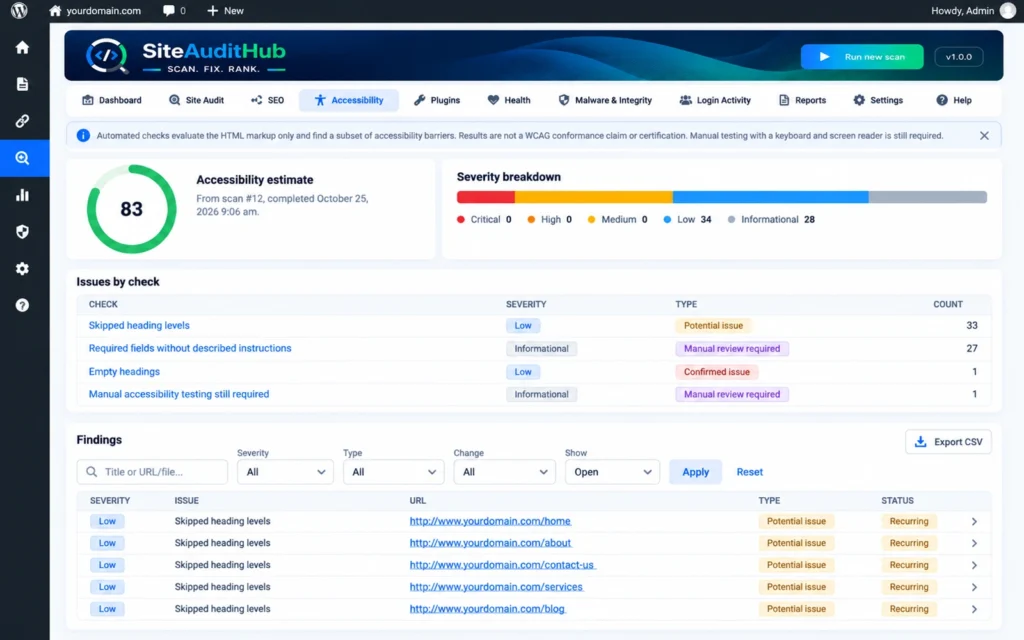Open the bar chart icon in the sidebar
The width and height of the screenshot is (1024, 640).
coord(22,195)
